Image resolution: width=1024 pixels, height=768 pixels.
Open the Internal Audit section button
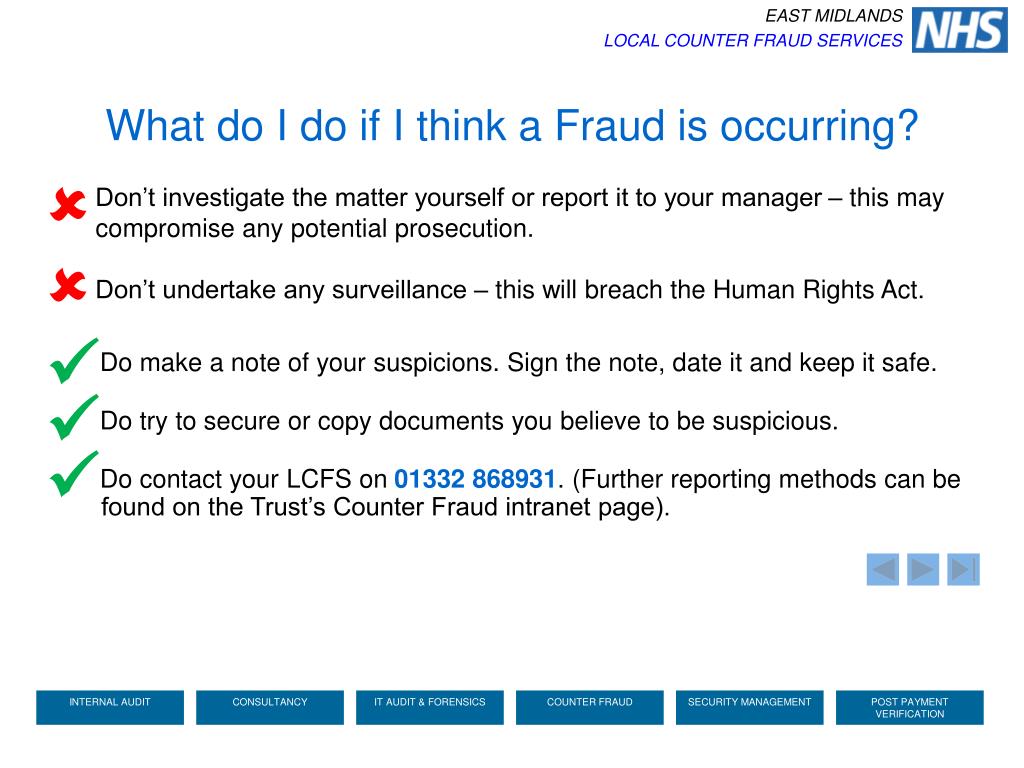coord(110,707)
